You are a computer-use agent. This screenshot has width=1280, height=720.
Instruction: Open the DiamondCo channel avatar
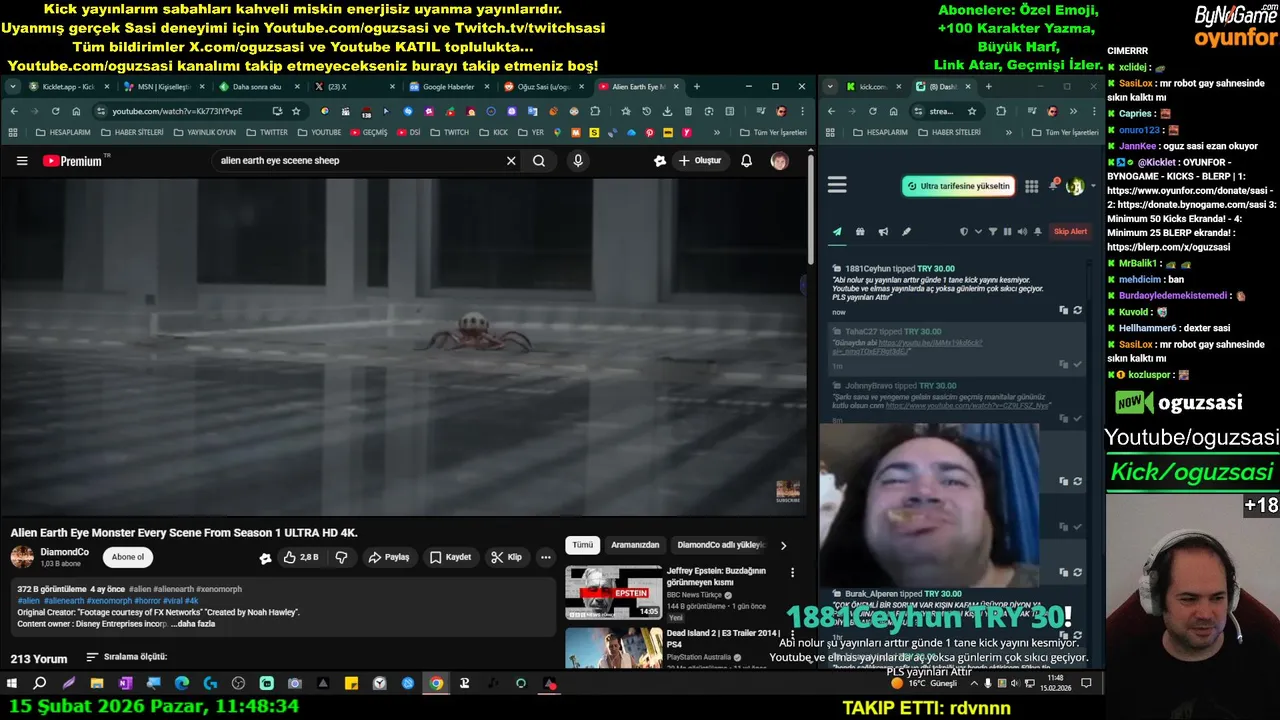click(x=22, y=557)
